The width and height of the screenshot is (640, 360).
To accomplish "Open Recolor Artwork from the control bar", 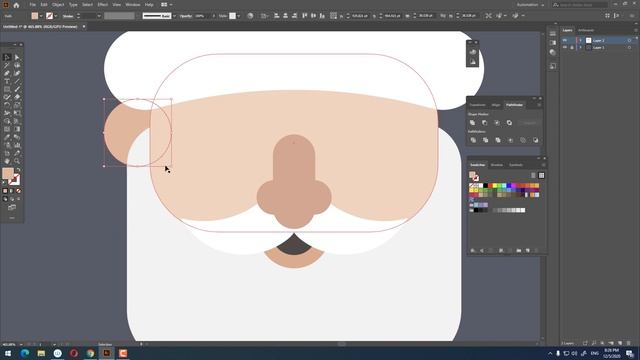I will click(x=250, y=16).
